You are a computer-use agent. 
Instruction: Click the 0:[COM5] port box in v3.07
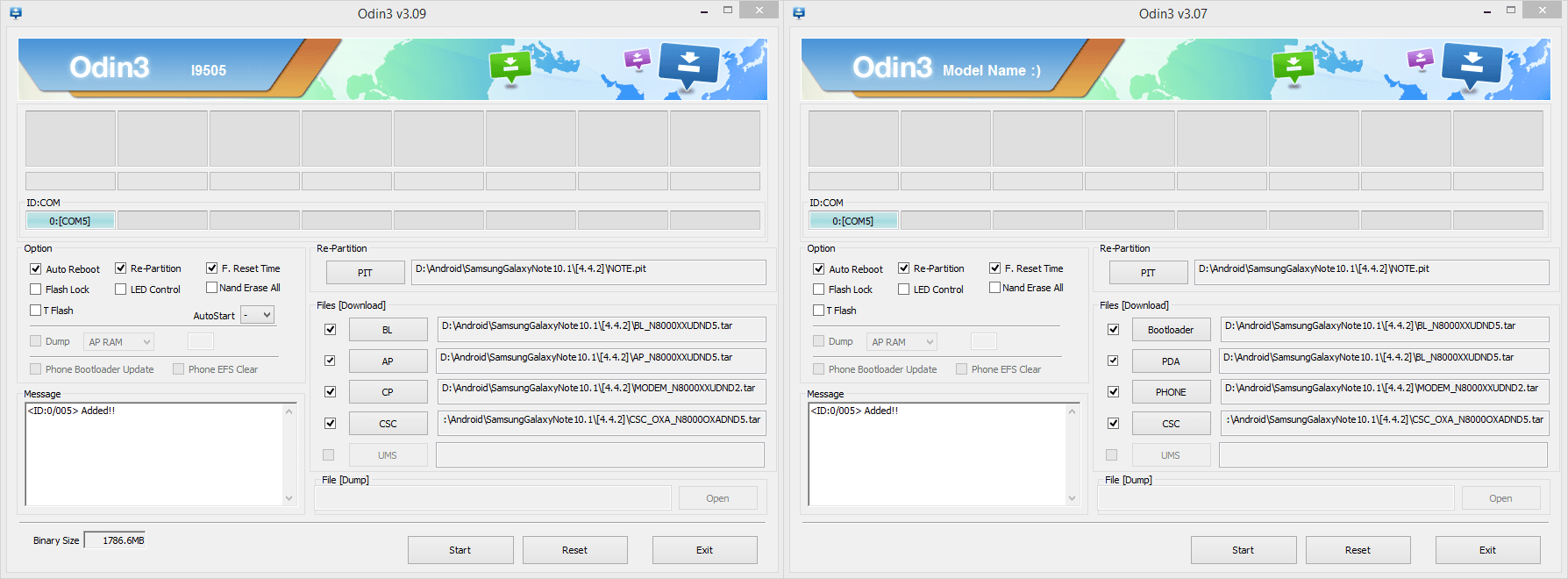853,221
